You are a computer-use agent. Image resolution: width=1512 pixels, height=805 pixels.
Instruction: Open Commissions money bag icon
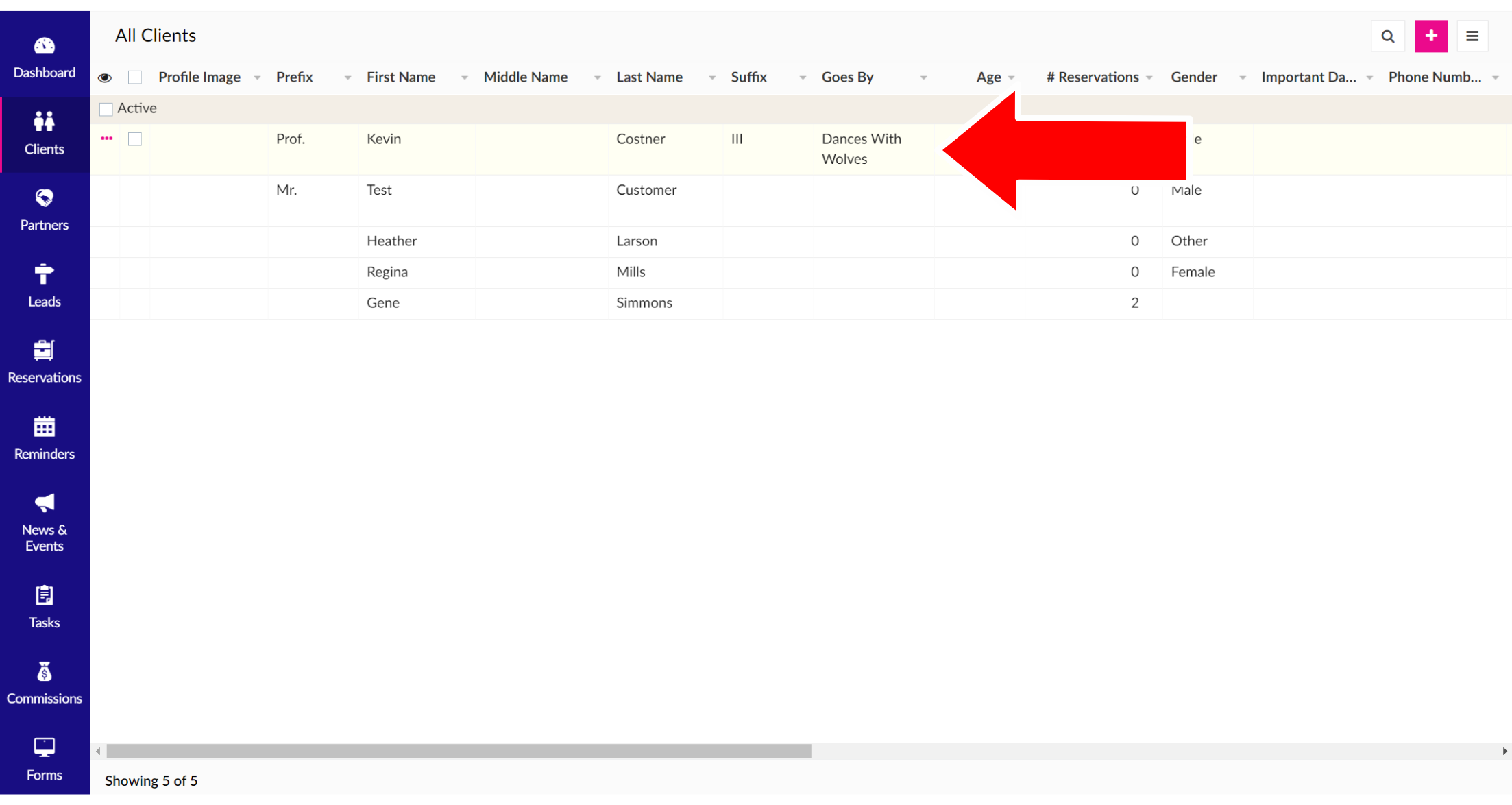(x=45, y=672)
